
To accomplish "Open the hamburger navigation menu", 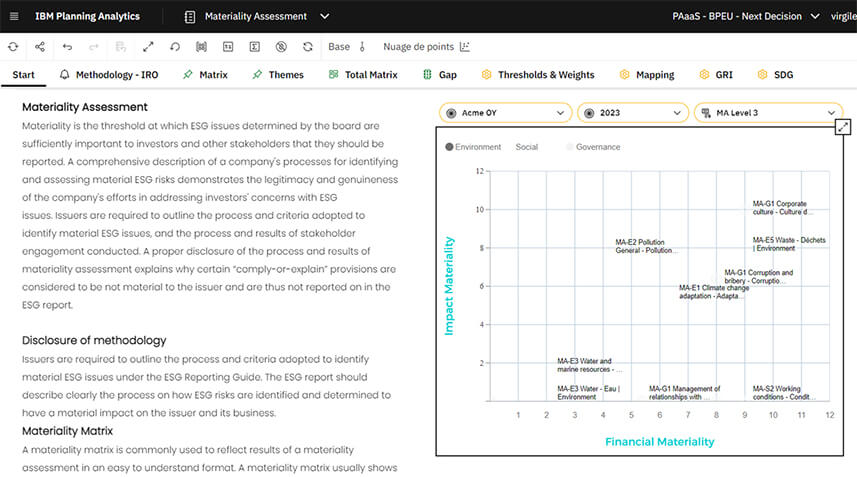I will tap(14, 17).
